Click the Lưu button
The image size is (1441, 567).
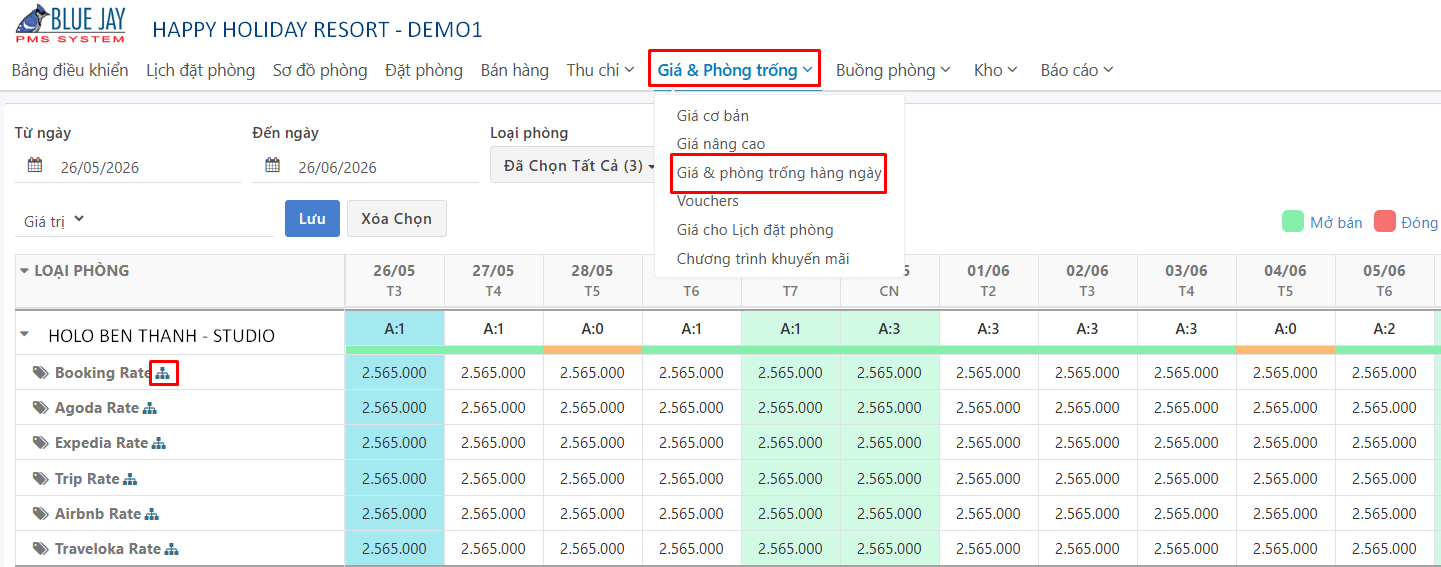(312, 219)
